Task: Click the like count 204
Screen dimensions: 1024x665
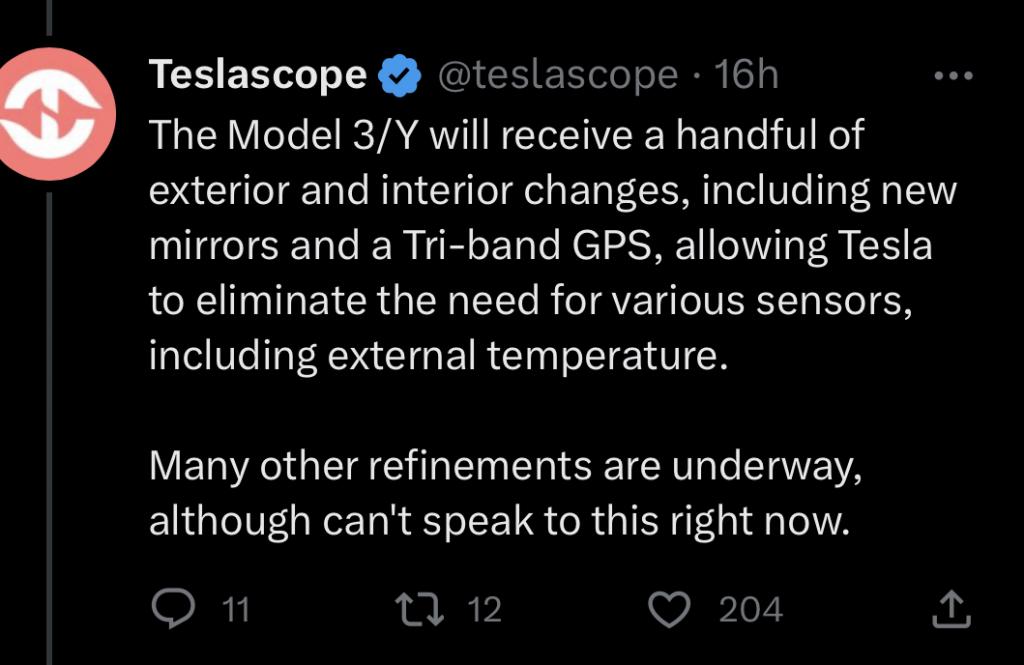Action: 750,609
